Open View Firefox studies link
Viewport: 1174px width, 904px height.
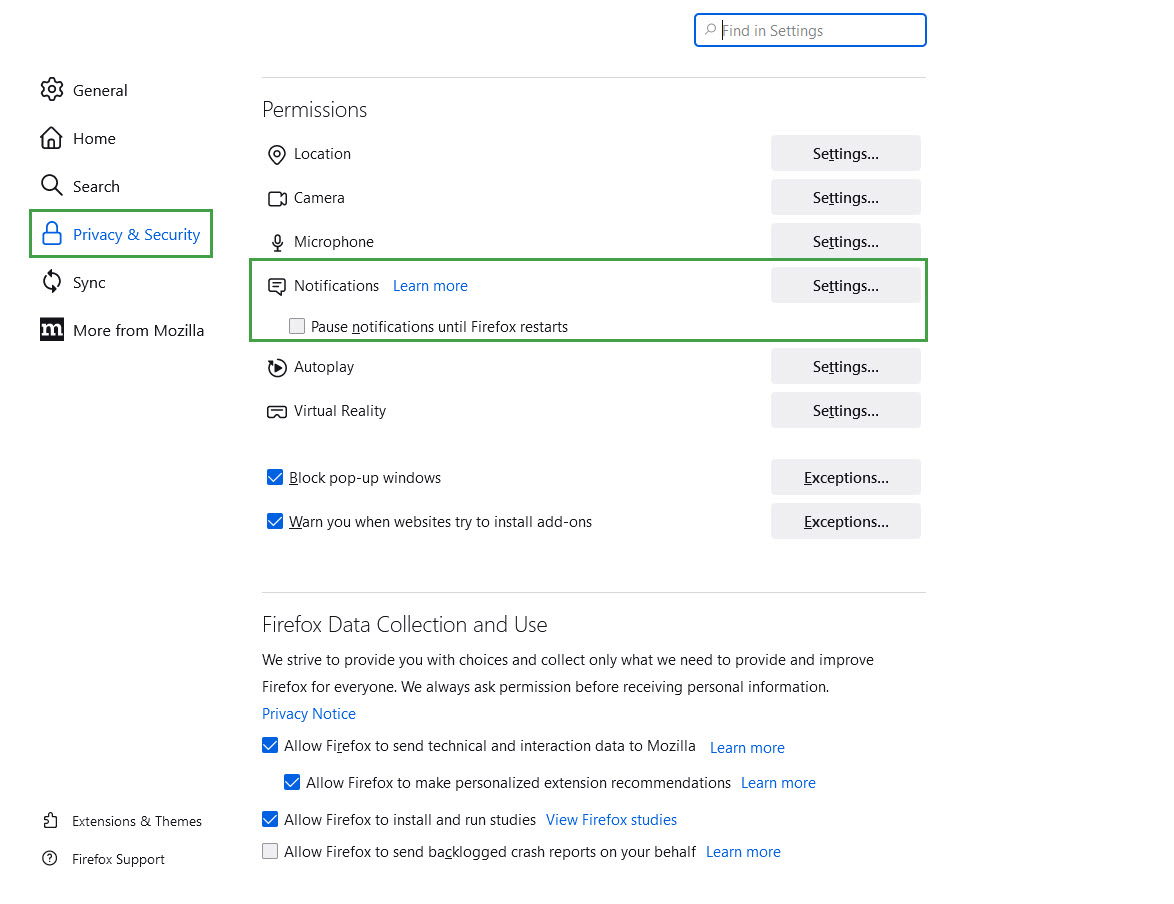click(x=611, y=820)
